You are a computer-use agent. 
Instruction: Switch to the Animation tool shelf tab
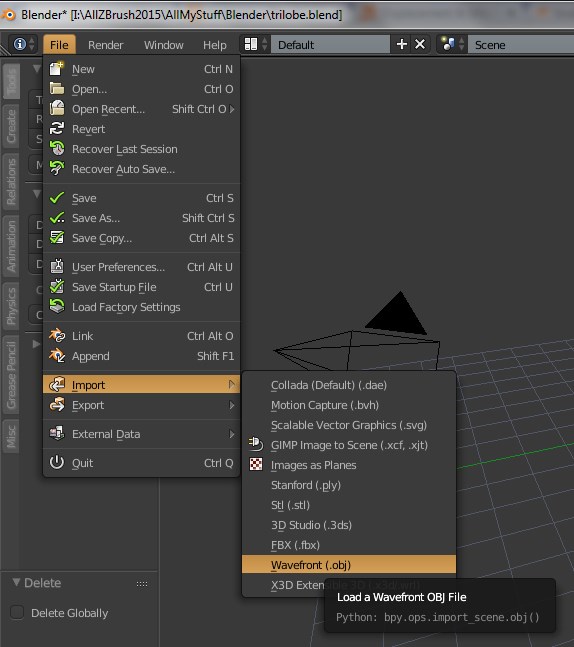pos(11,246)
